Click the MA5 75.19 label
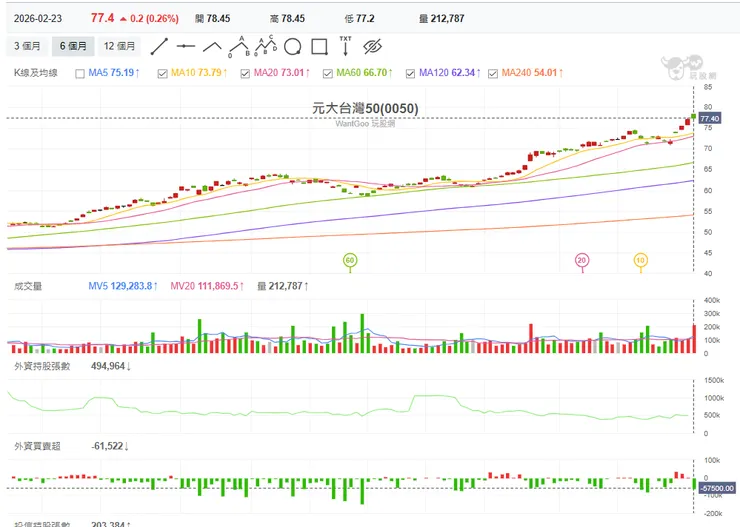Image resolution: width=740 pixels, height=527 pixels. click(x=113, y=73)
